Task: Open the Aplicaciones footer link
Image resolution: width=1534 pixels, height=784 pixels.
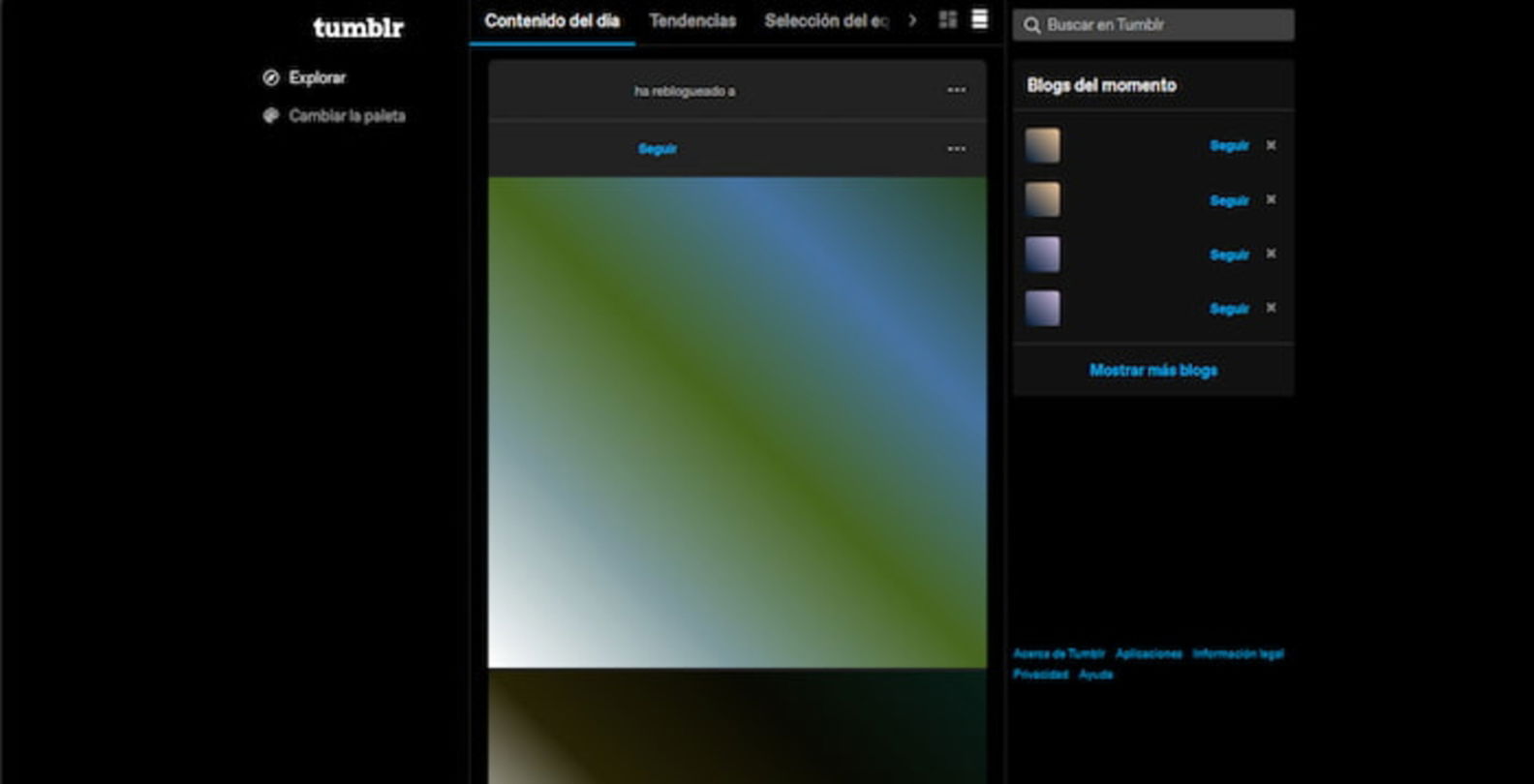Action: [1149, 653]
